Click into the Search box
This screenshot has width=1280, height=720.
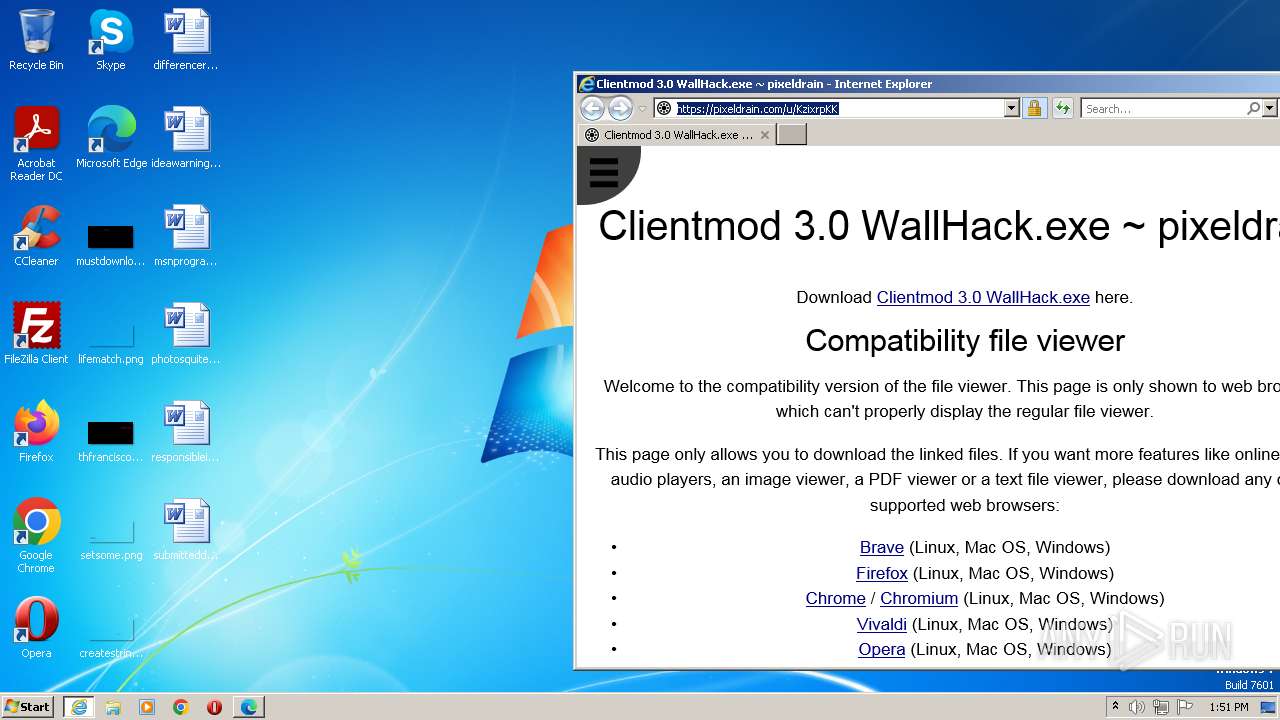[1163, 108]
